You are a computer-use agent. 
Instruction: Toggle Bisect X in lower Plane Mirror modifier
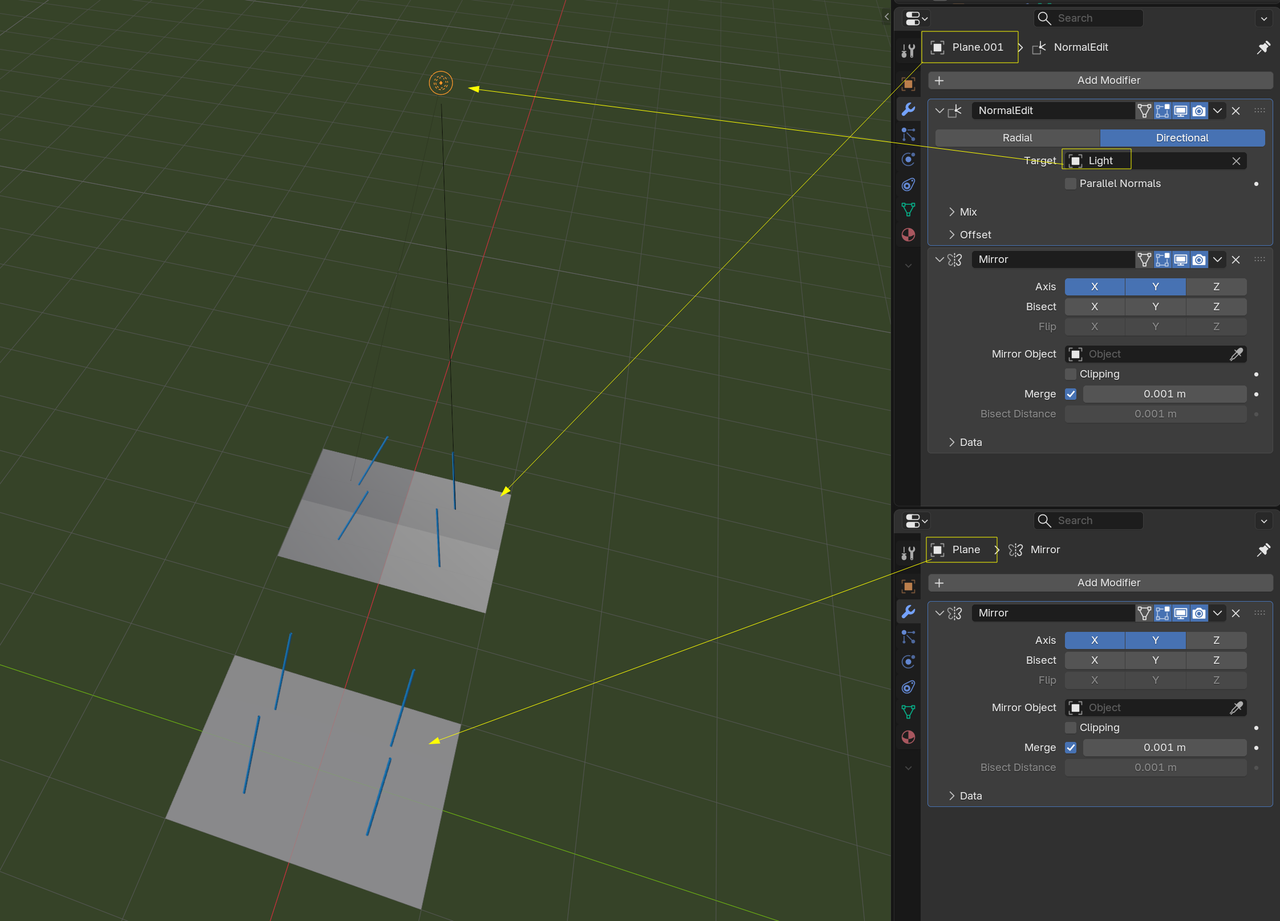point(1094,660)
